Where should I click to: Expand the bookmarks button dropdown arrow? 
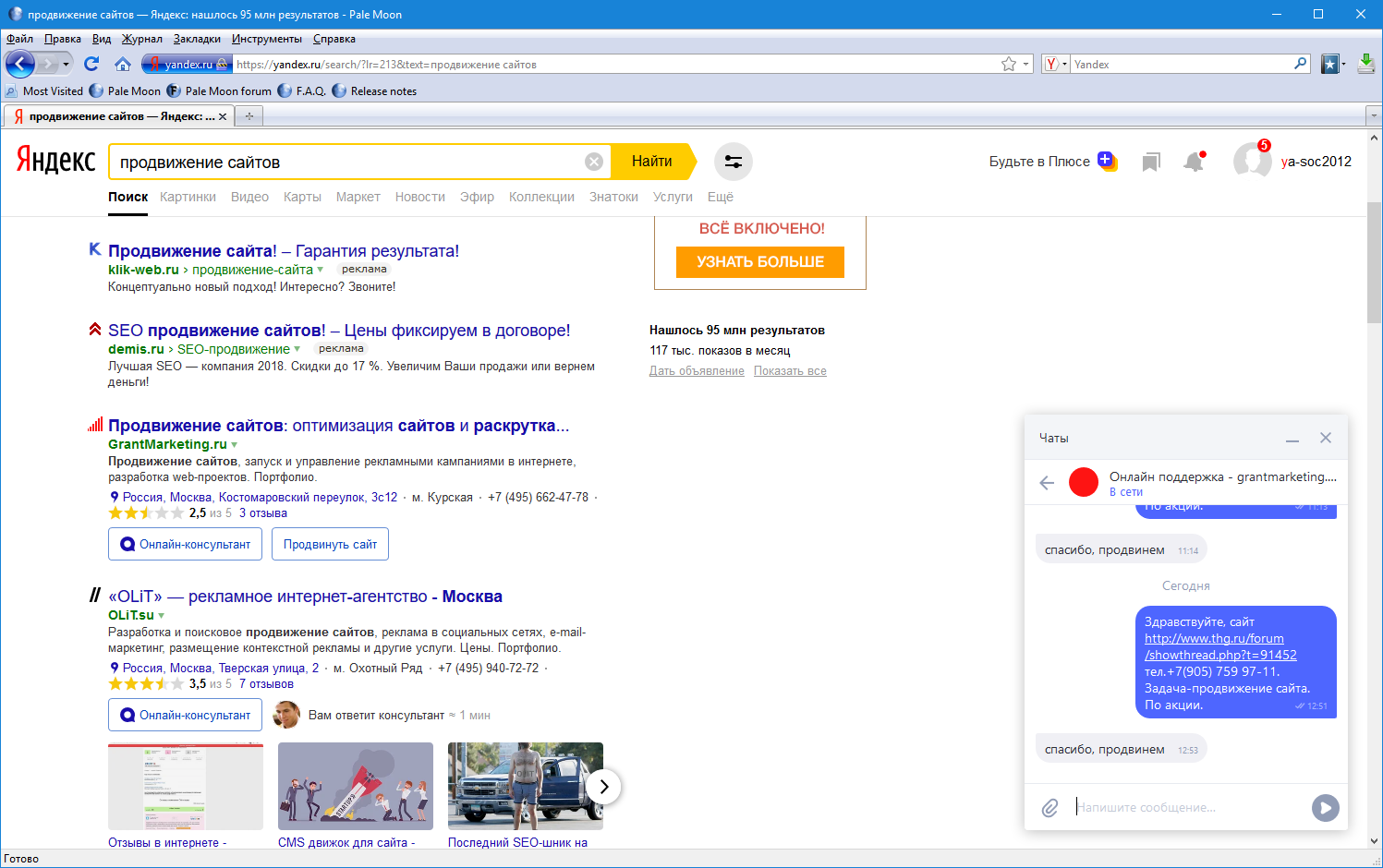point(1344,64)
